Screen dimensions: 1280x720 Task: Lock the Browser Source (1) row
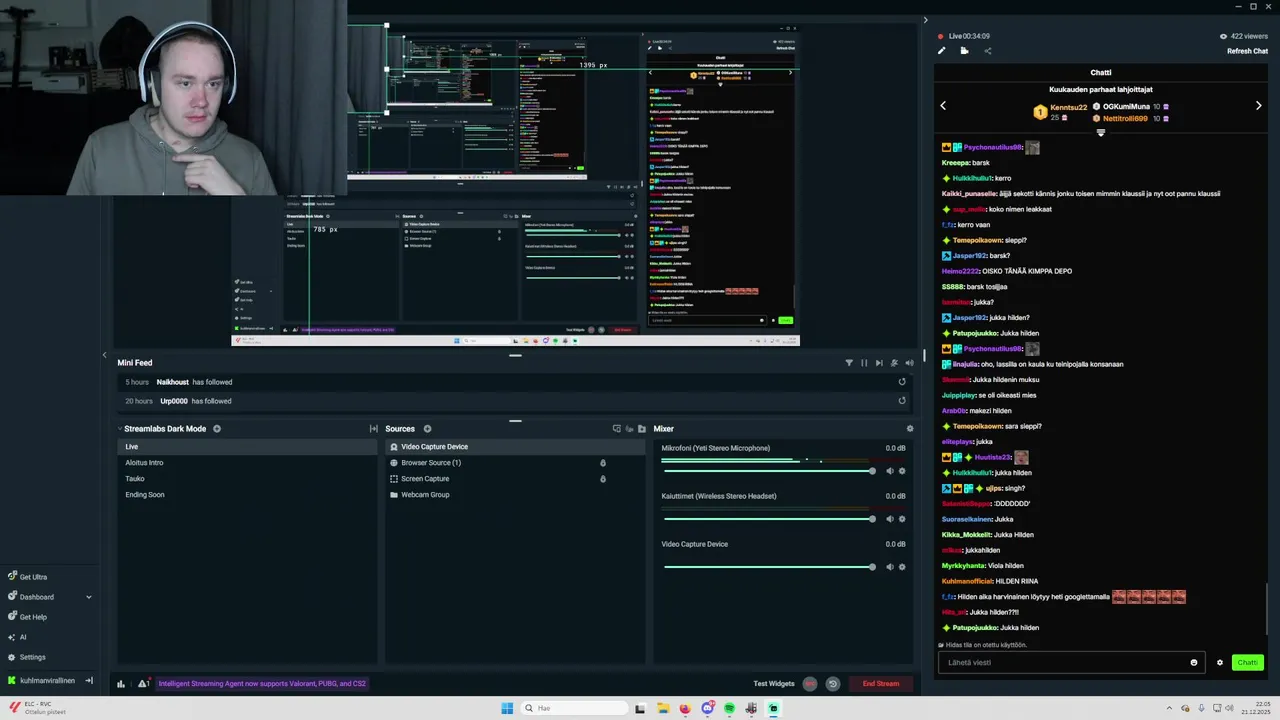point(602,463)
